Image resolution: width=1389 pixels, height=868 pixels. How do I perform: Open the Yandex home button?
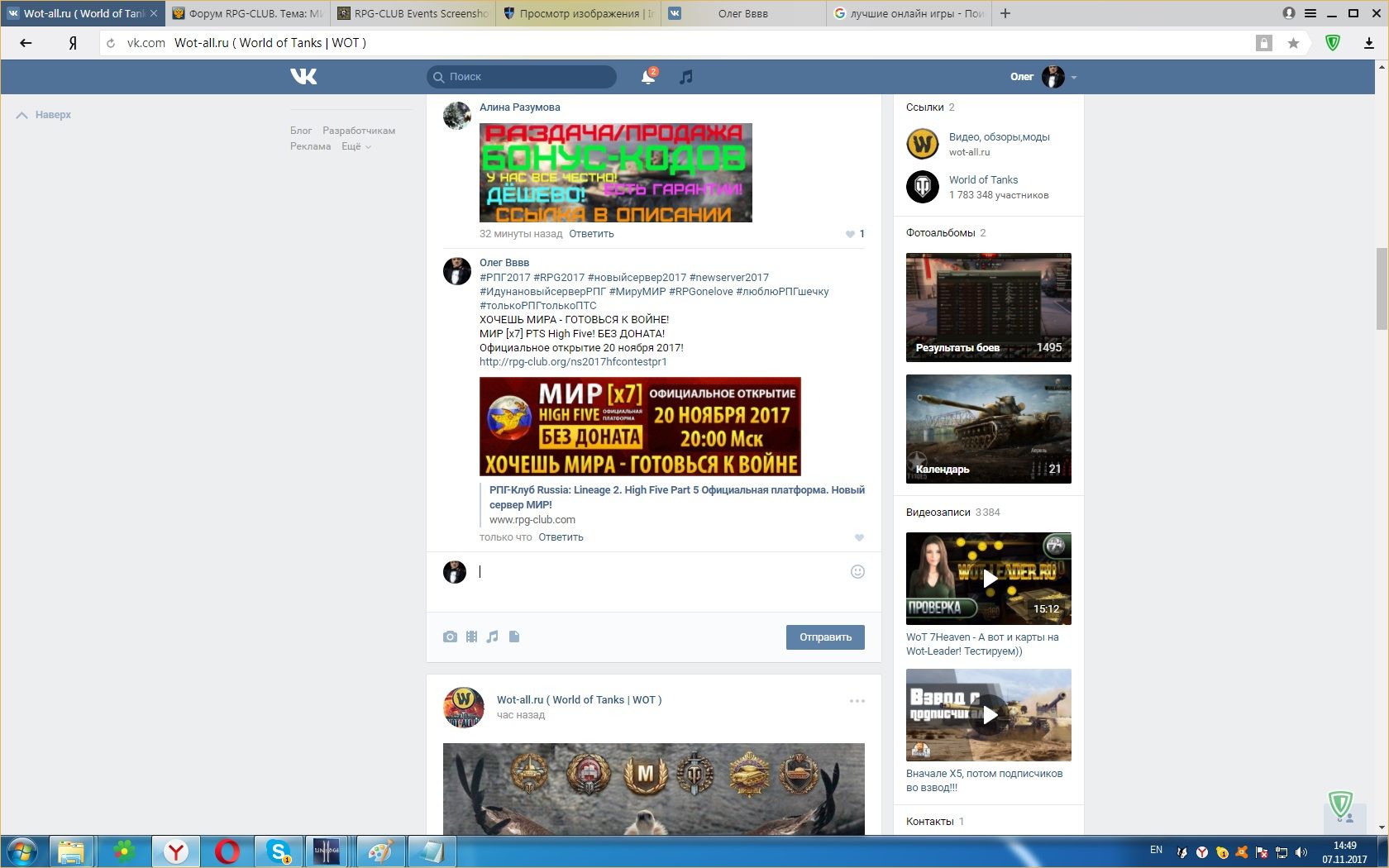pos(73,43)
